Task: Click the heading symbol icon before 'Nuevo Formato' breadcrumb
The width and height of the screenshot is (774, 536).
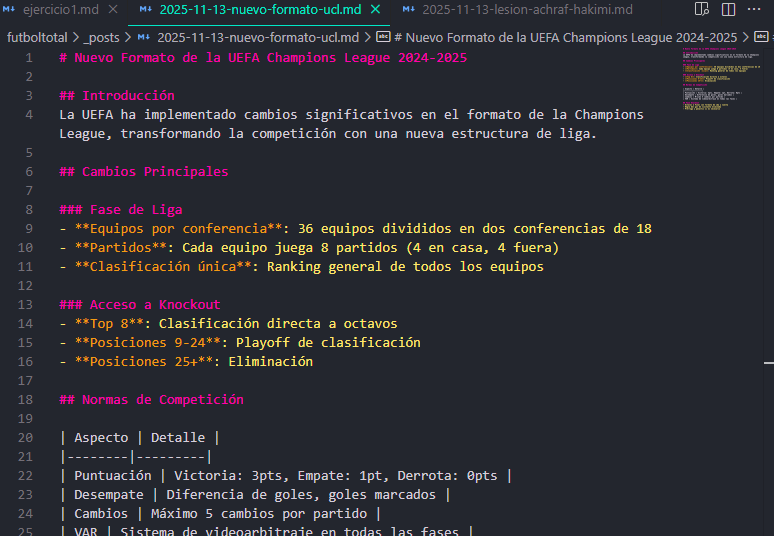Action: click(x=382, y=37)
